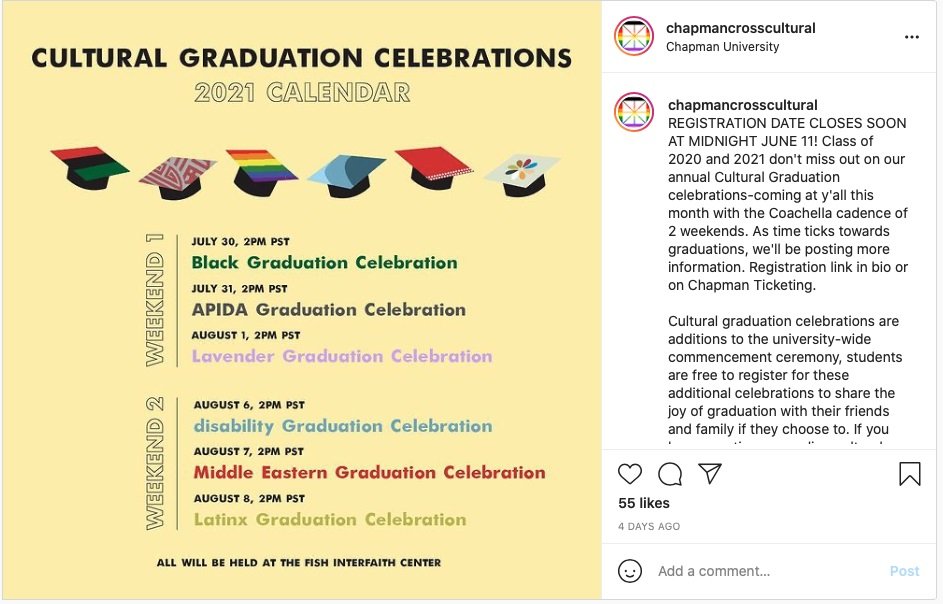
Task: Click the white flower-petal graduation cap
Action: click(x=520, y=174)
